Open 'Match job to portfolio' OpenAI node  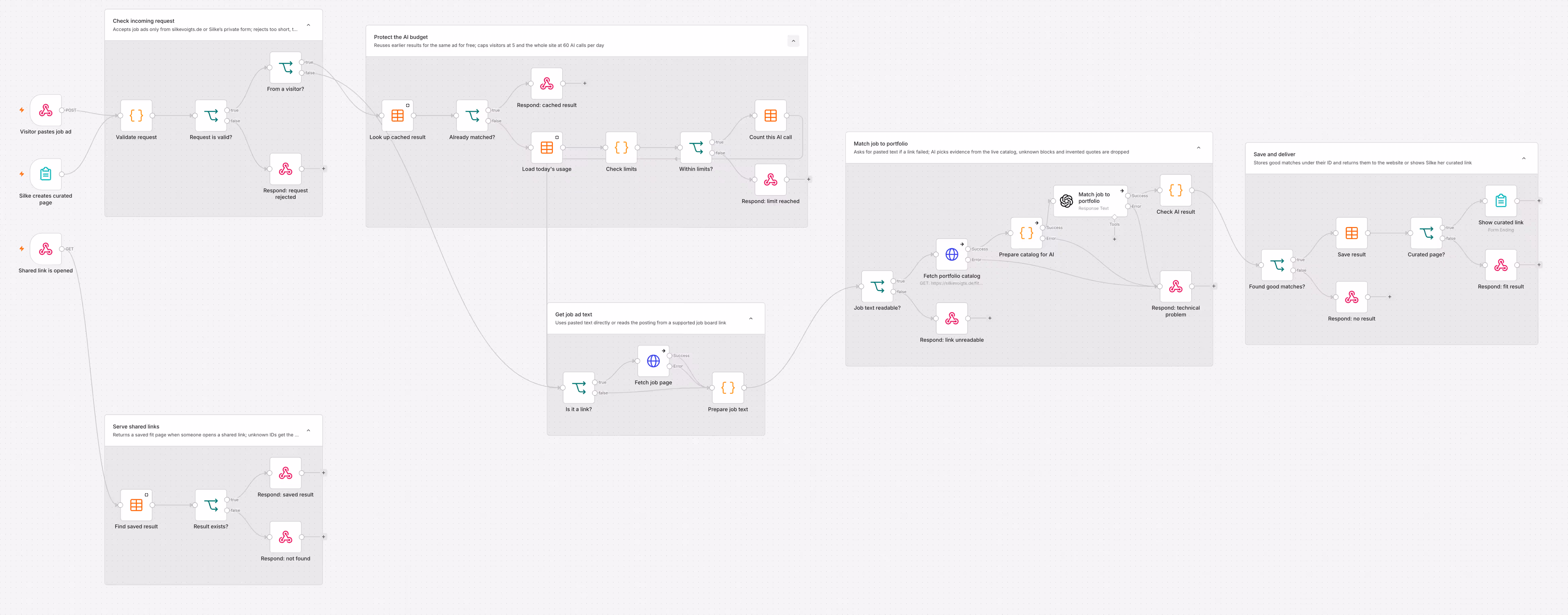1090,201
